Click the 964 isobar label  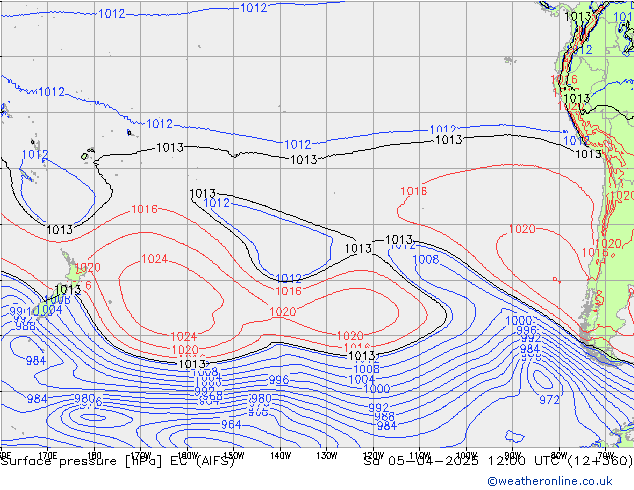pos(231,425)
